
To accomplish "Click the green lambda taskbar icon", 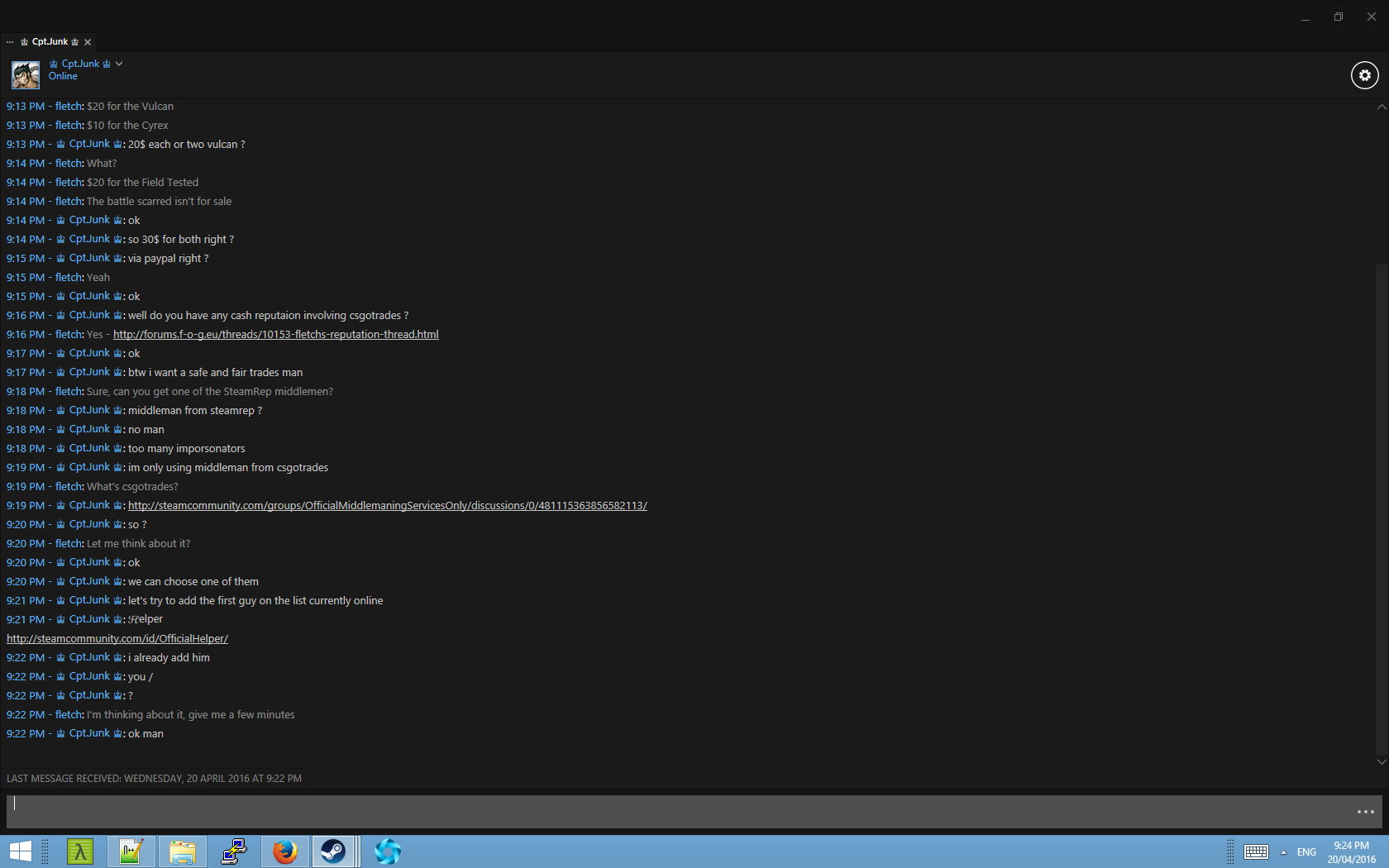I will pos(80,851).
